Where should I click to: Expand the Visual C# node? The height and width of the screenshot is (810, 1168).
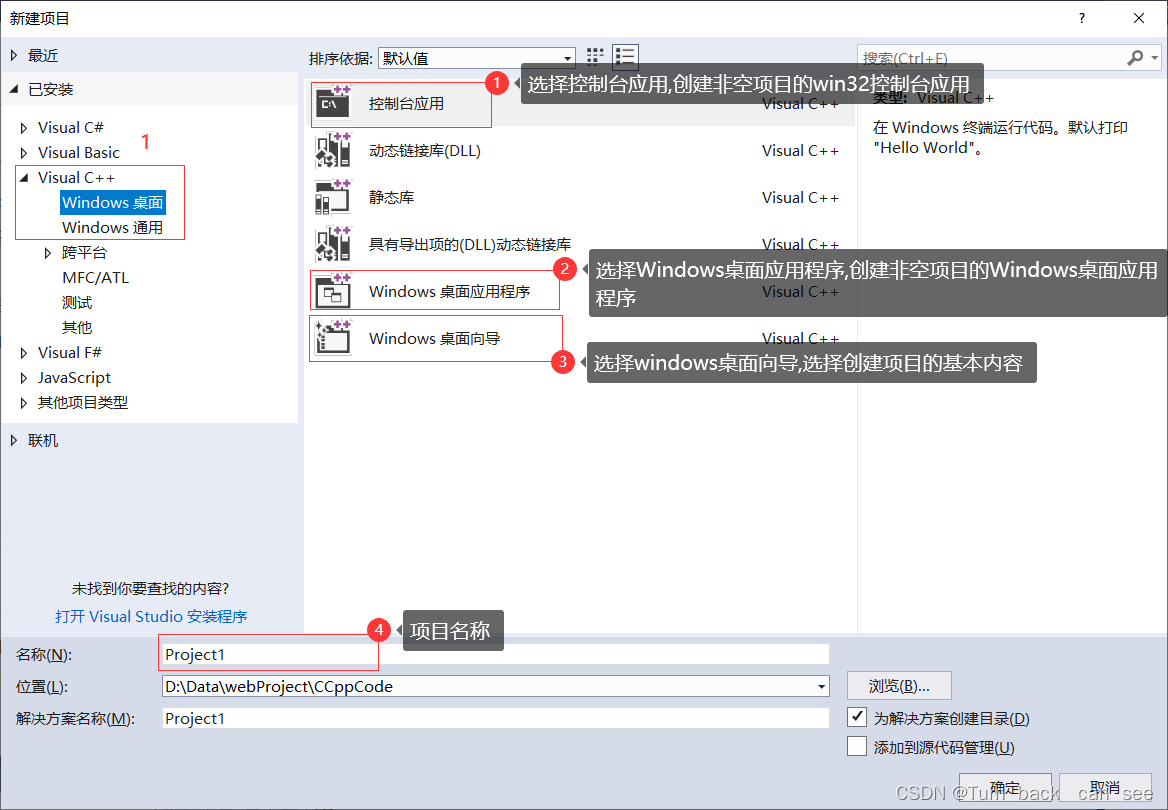(x=24, y=128)
